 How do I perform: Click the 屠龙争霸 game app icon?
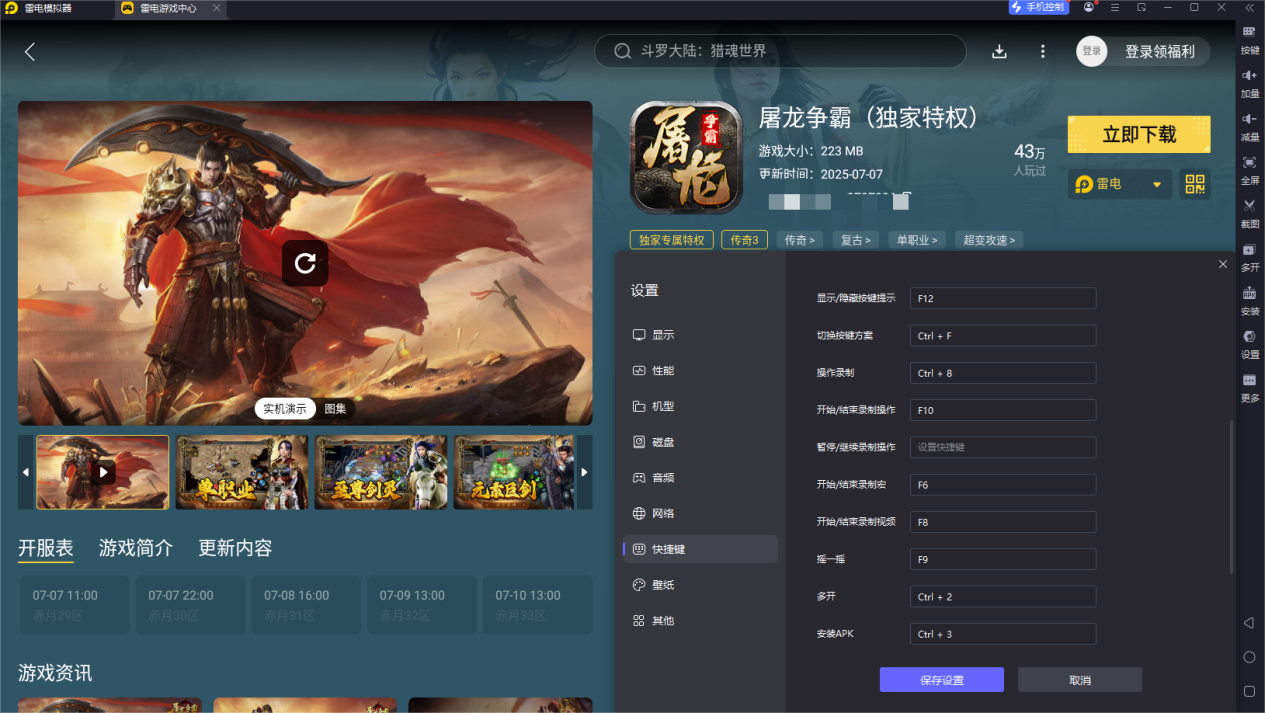[x=686, y=157]
